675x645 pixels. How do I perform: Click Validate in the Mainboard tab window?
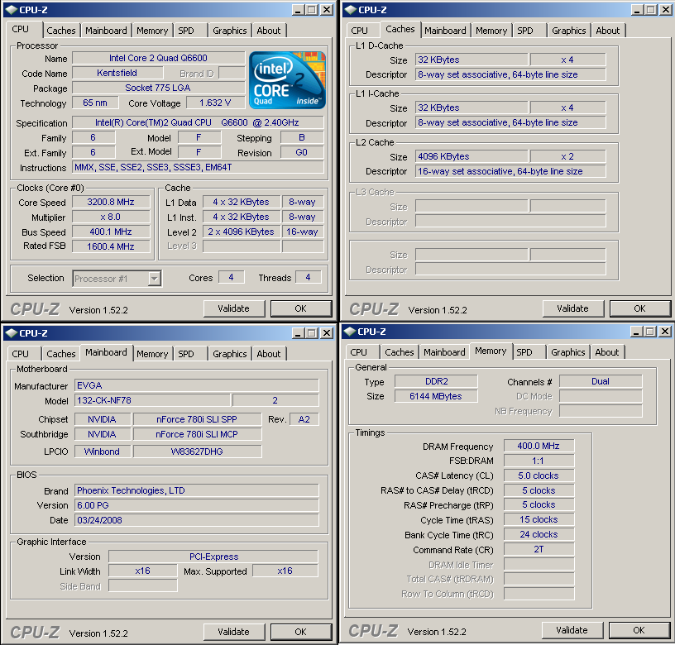point(233,632)
